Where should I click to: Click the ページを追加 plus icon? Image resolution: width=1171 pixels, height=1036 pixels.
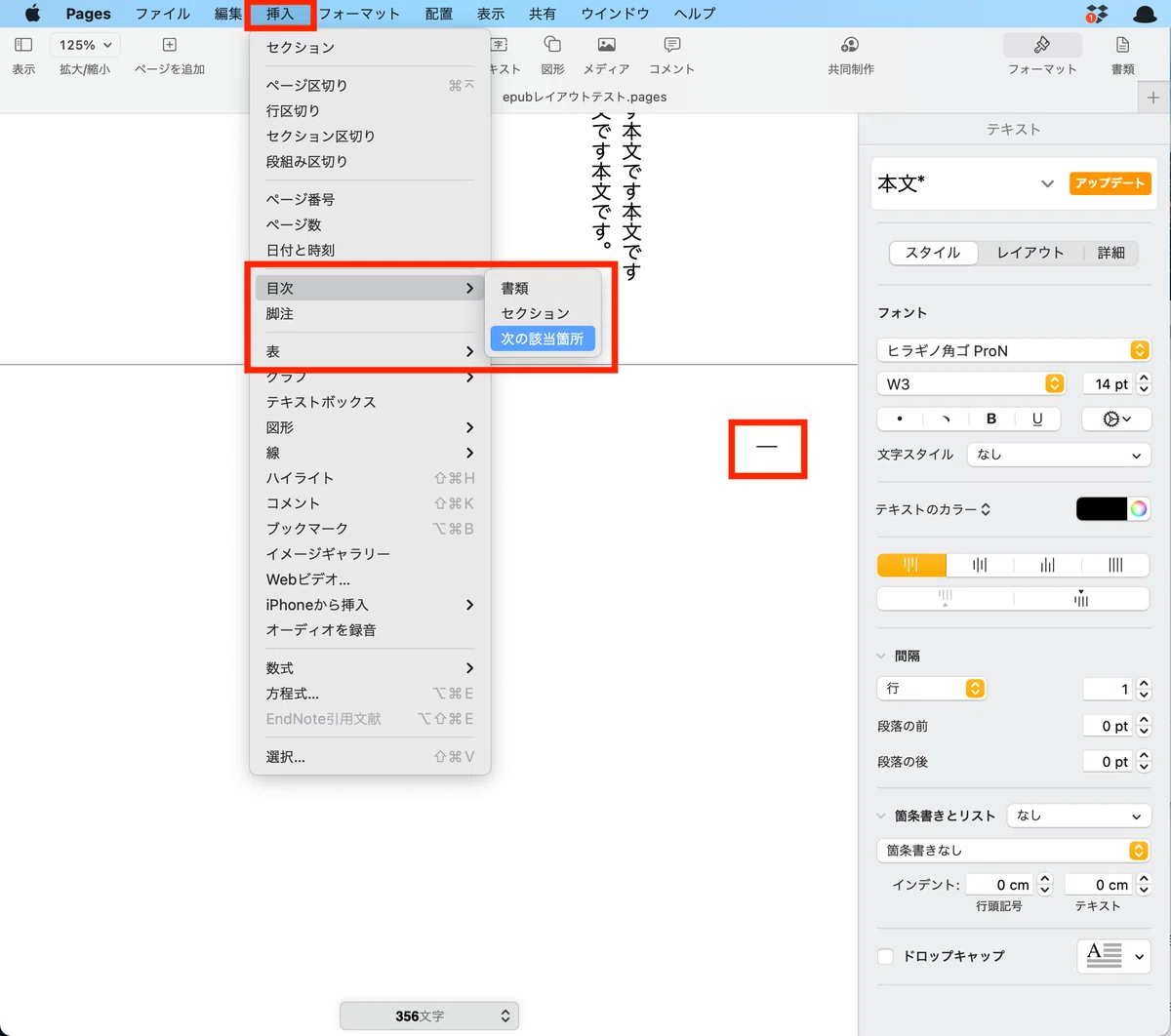(x=169, y=45)
